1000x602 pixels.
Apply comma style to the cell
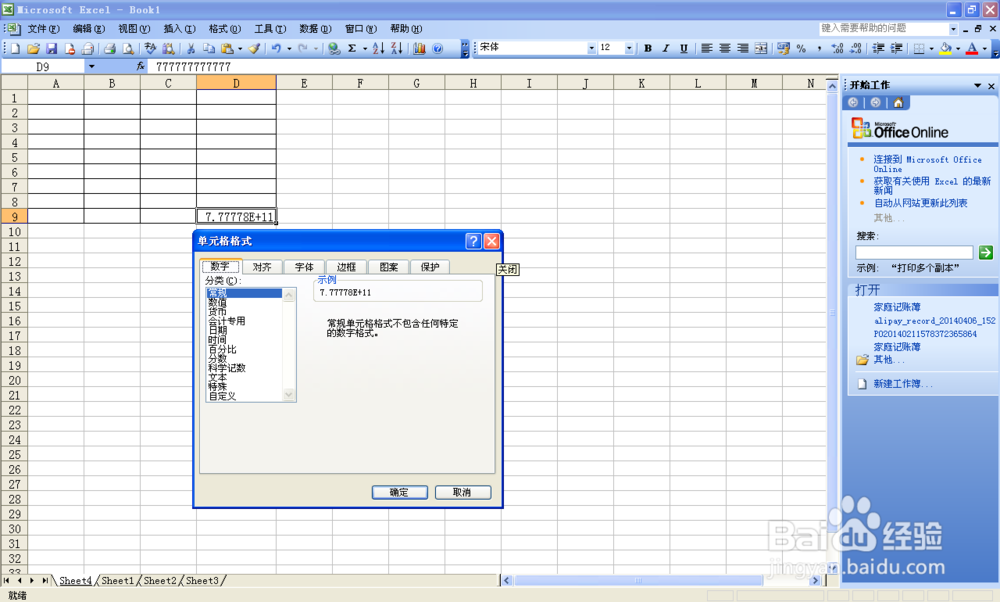point(820,48)
